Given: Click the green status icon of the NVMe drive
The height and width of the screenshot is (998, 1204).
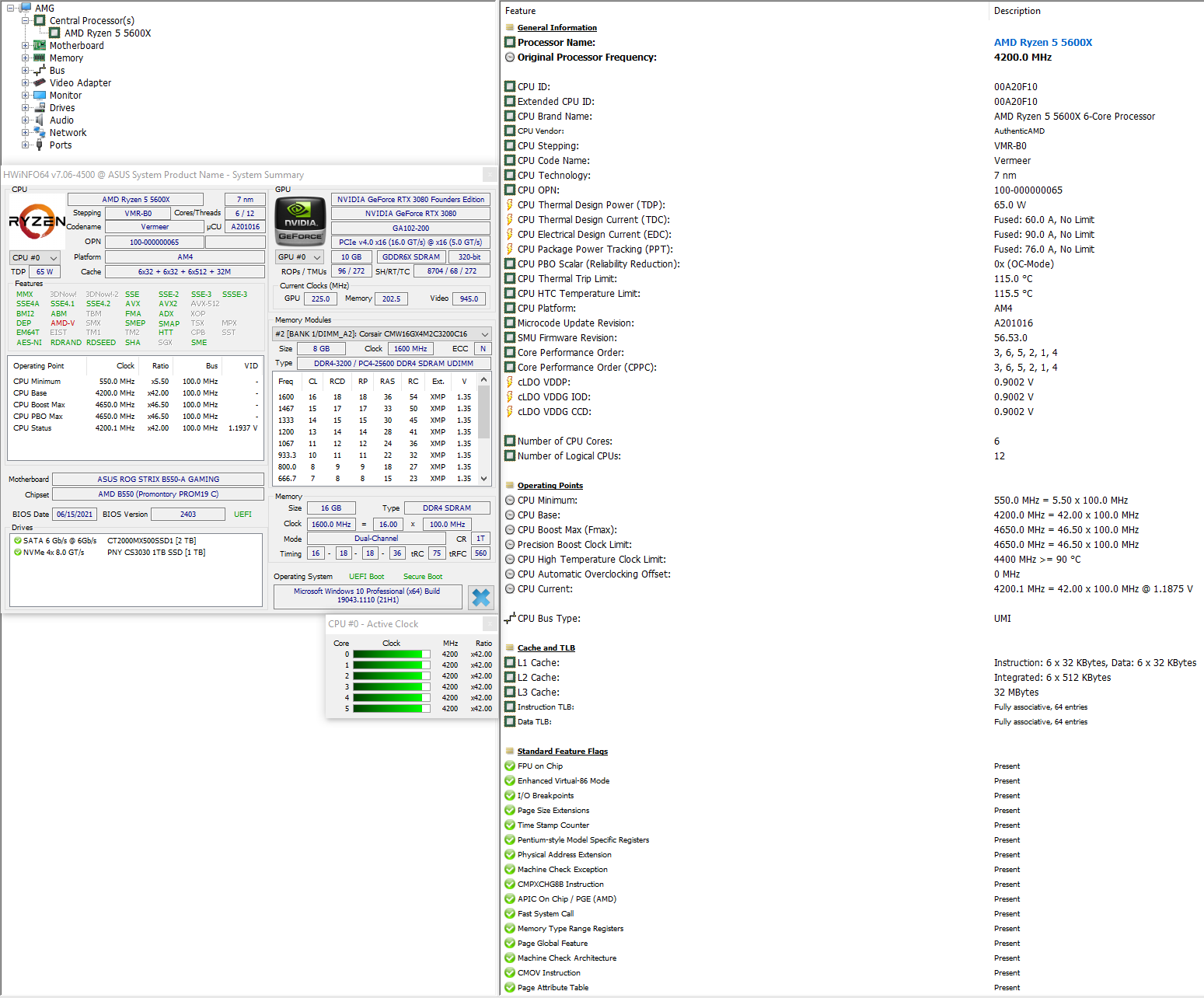Looking at the screenshot, I should pos(18,553).
